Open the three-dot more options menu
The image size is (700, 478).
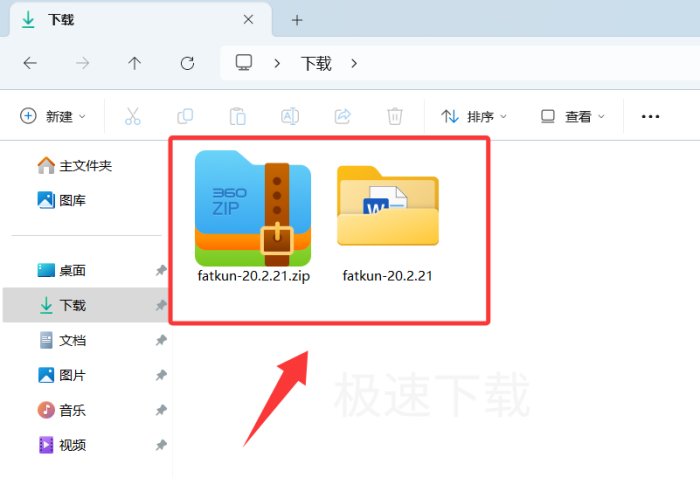pyautogui.click(x=650, y=116)
